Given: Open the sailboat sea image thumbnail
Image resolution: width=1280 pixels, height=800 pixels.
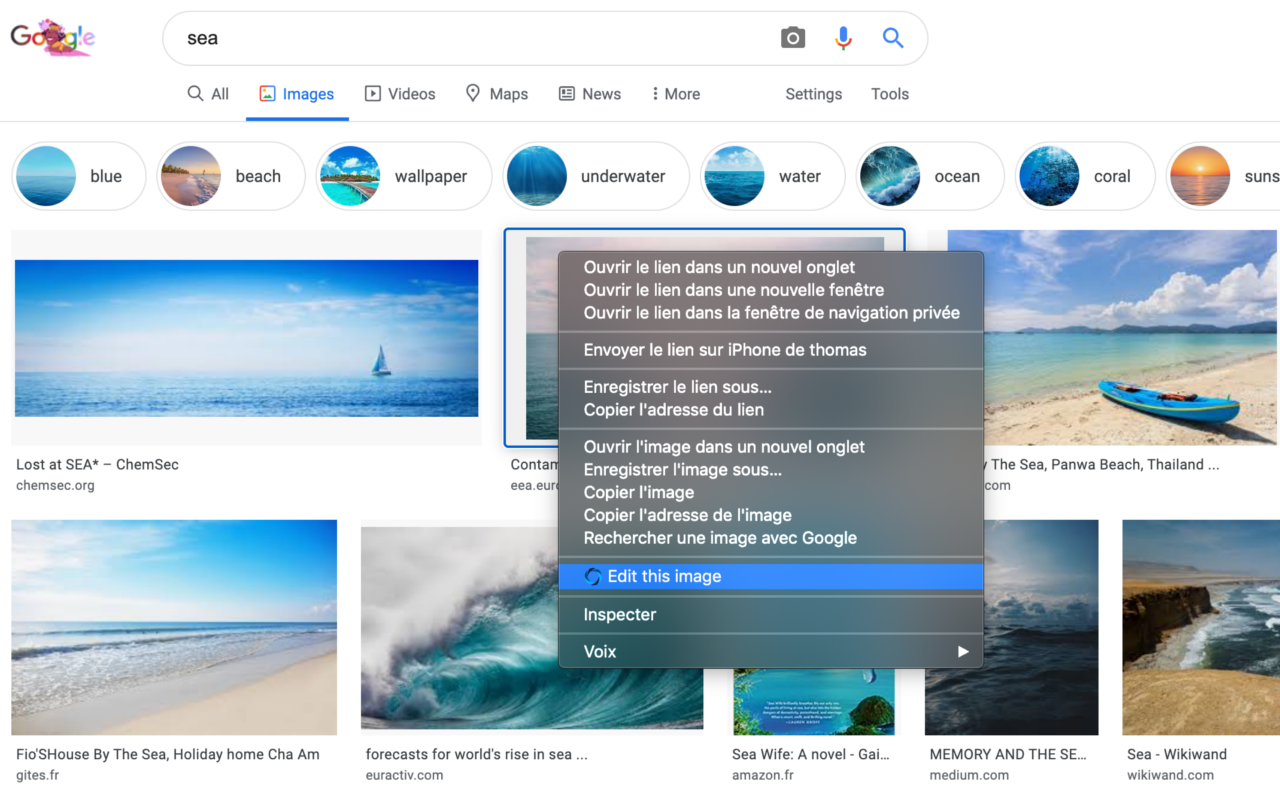Looking at the screenshot, I should [246, 338].
